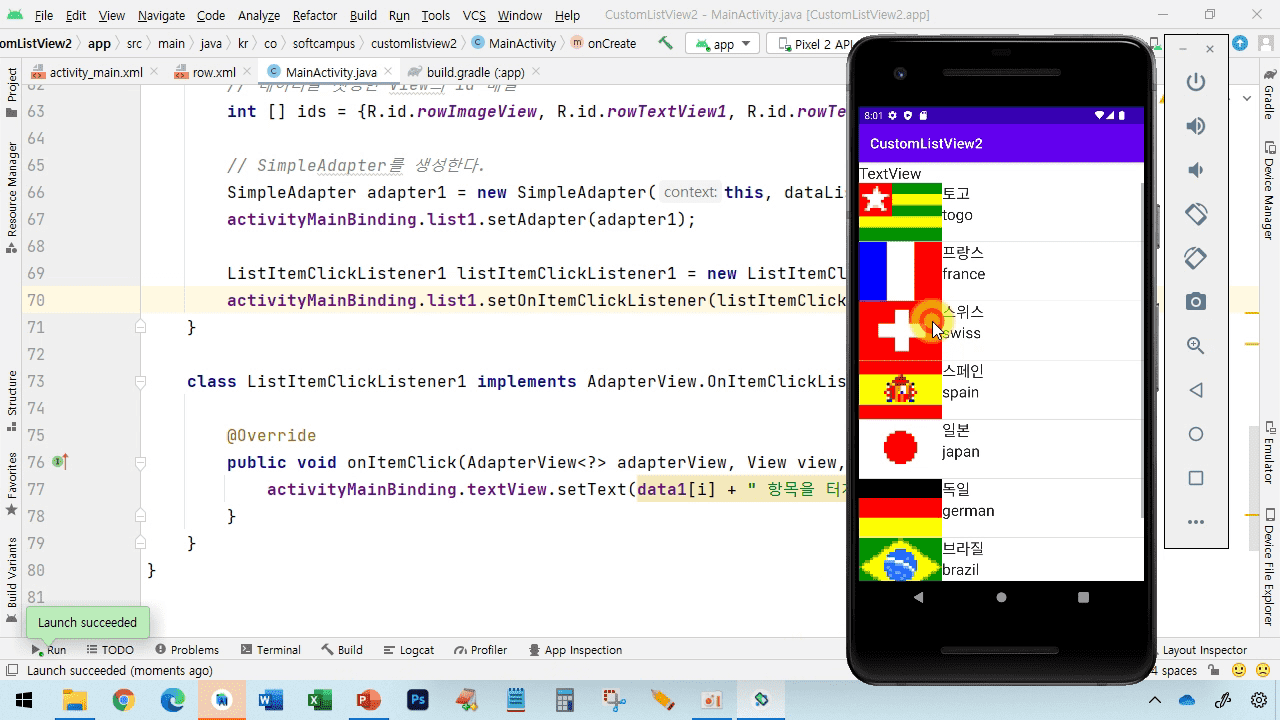This screenshot has width=1280, height=720.
Task: Open the Problems tool window
Action: coord(187,650)
